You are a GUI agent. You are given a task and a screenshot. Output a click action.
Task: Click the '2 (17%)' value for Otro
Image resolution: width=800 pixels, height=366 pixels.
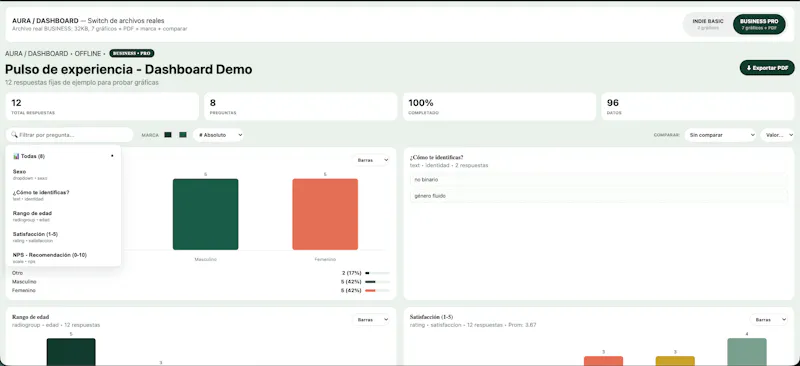tap(352, 273)
